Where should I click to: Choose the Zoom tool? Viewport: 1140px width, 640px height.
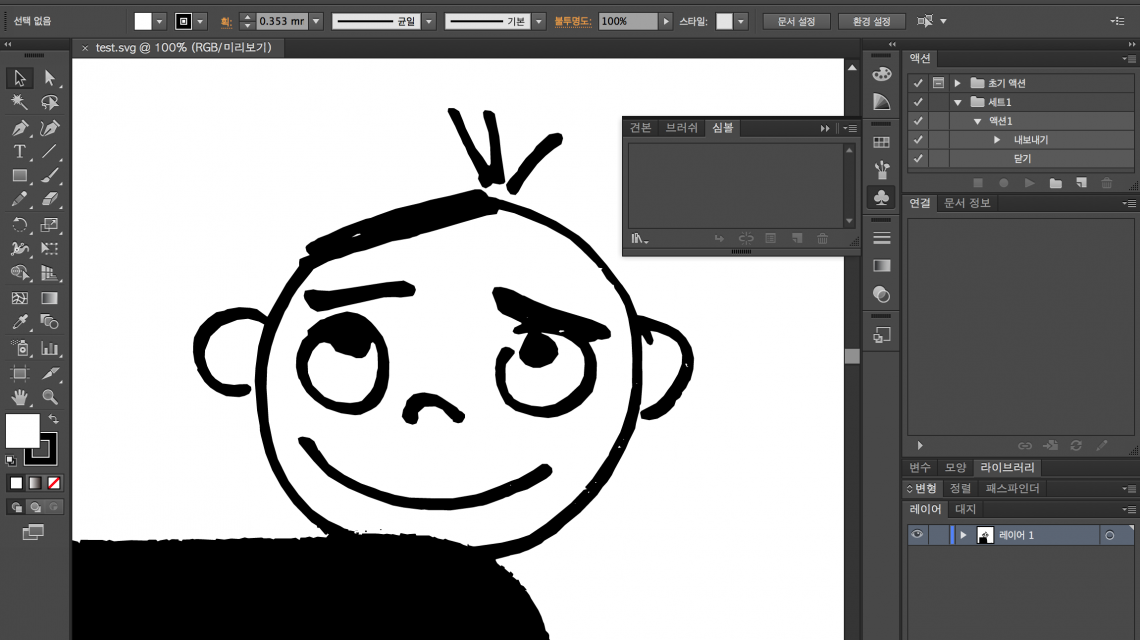tap(50, 397)
